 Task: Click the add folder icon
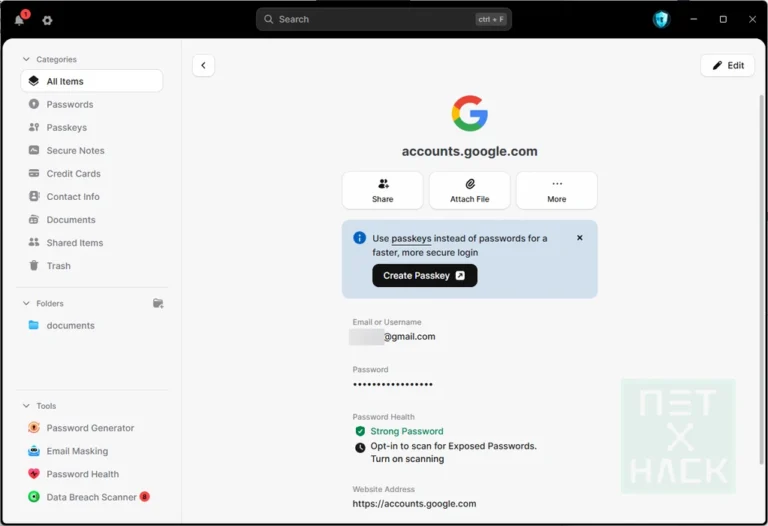[x=157, y=303]
